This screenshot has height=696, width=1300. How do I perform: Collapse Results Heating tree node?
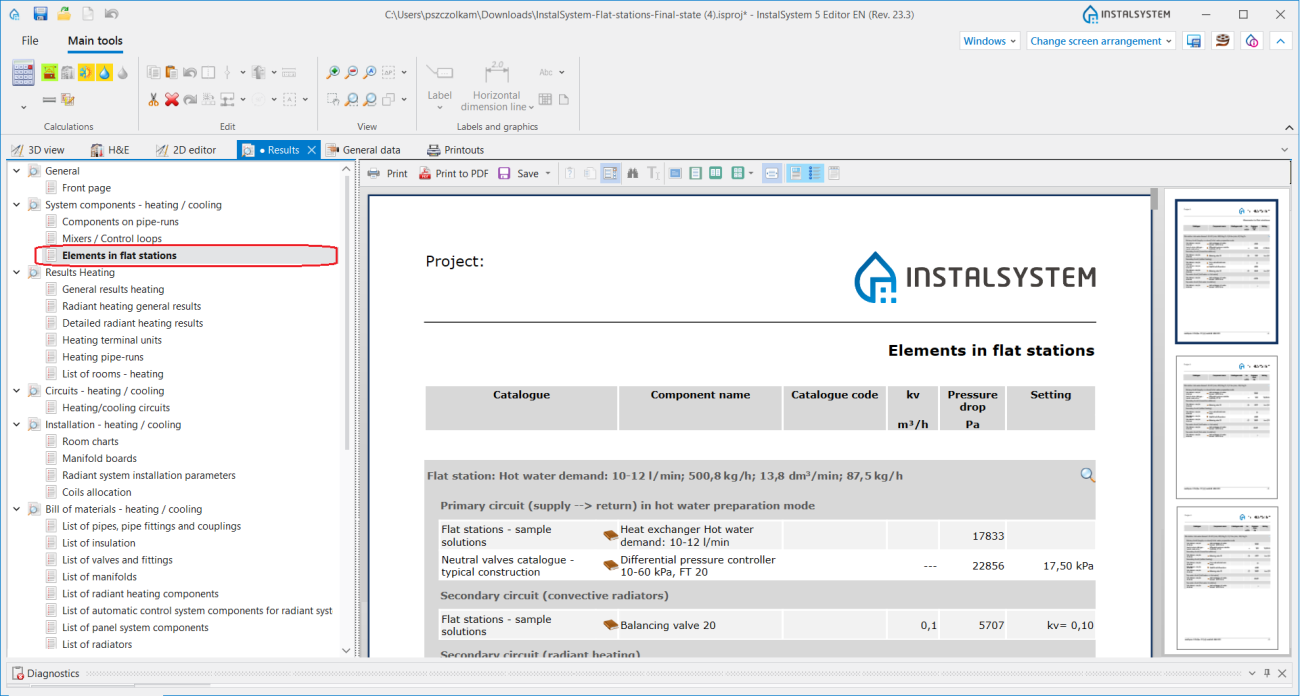[16, 272]
